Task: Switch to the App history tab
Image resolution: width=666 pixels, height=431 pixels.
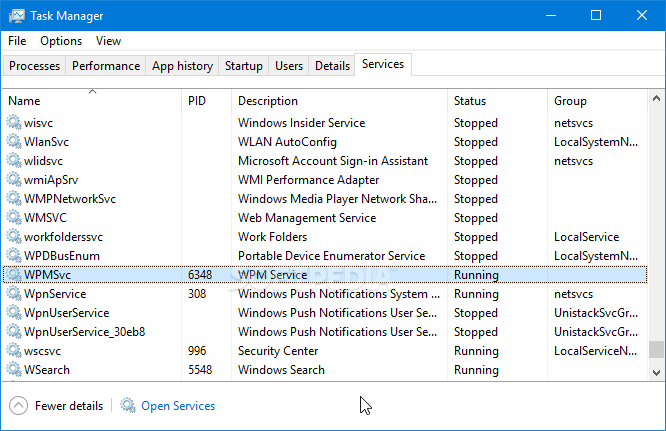Action: (182, 66)
